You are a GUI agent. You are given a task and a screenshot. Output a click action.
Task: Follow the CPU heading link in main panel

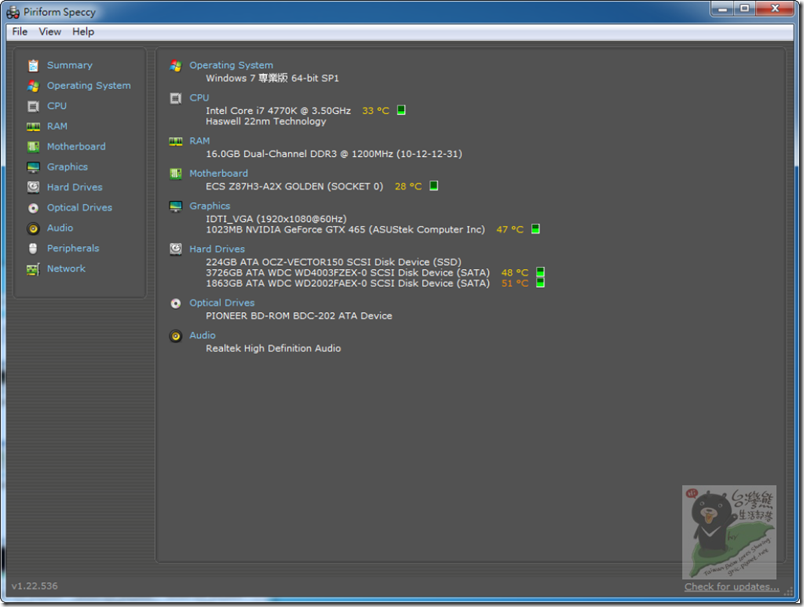(x=199, y=98)
